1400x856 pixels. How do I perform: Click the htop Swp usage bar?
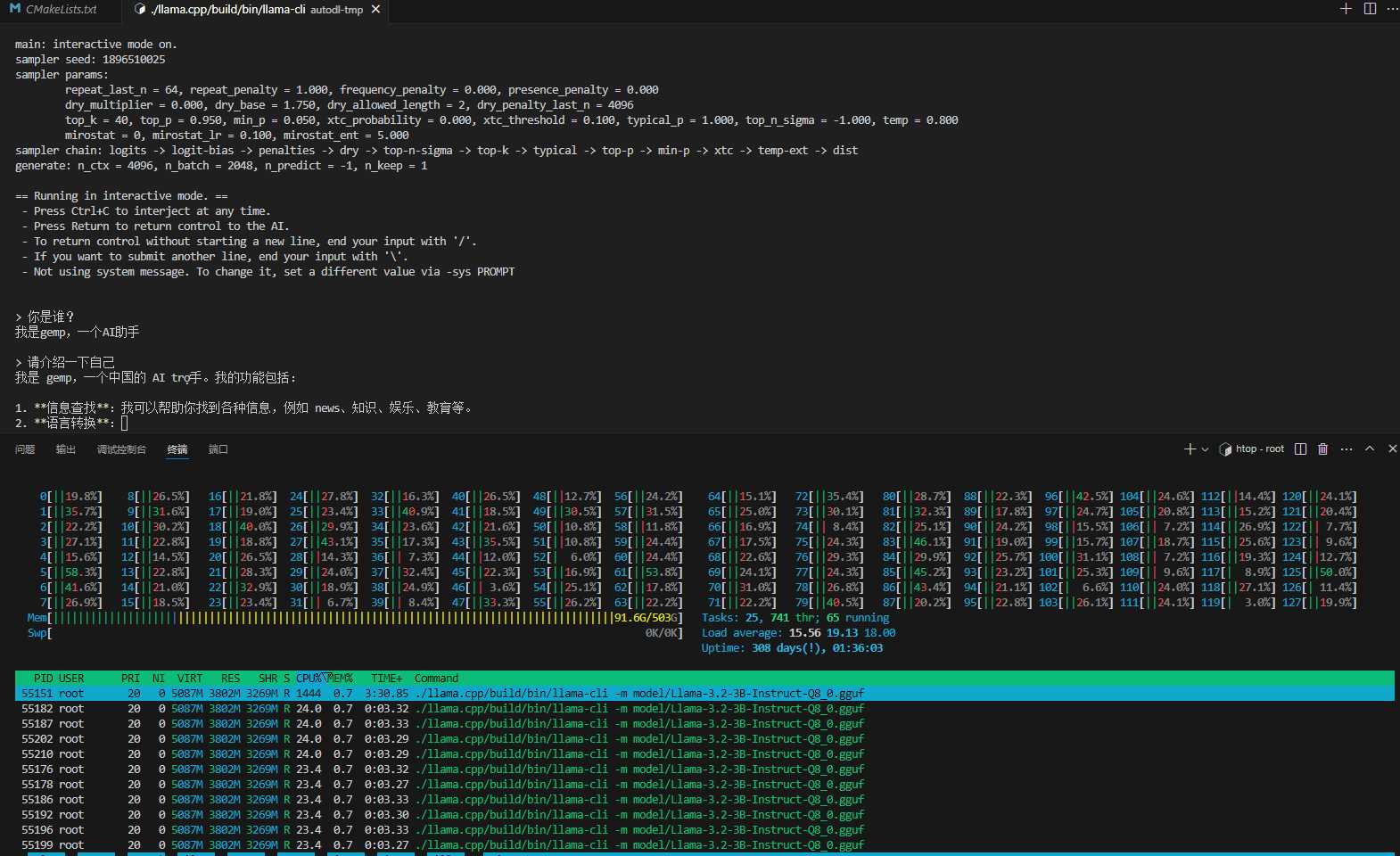click(355, 633)
